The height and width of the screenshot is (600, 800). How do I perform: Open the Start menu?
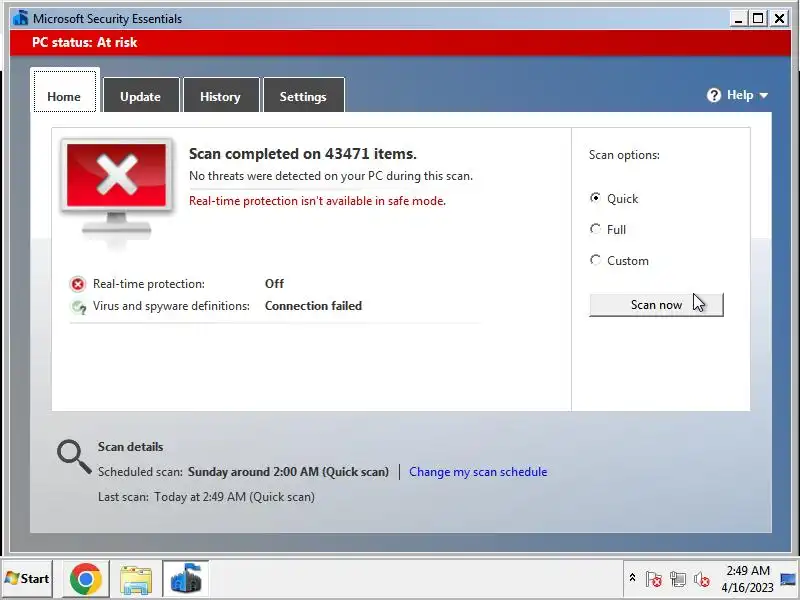27,579
